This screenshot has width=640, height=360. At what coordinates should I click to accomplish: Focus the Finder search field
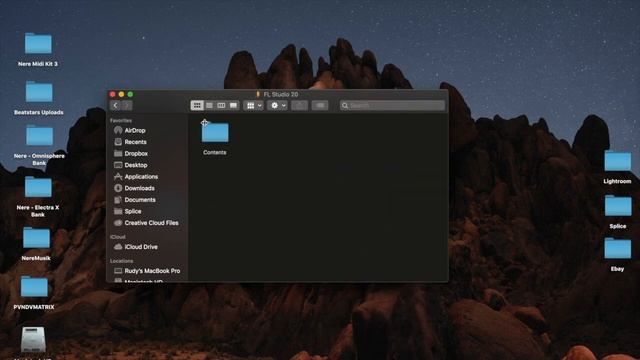393,105
